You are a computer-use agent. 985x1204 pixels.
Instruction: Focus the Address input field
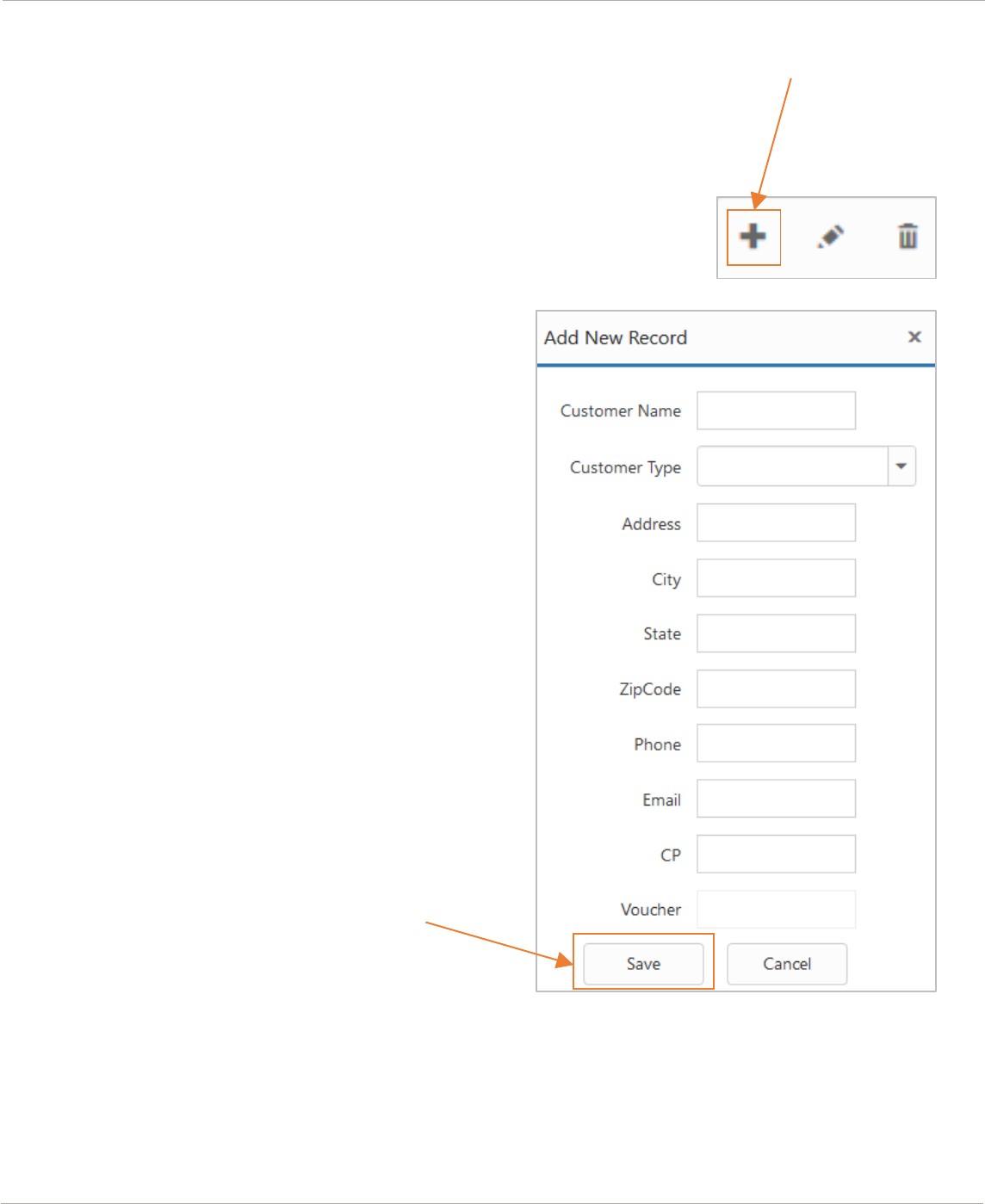pos(776,522)
